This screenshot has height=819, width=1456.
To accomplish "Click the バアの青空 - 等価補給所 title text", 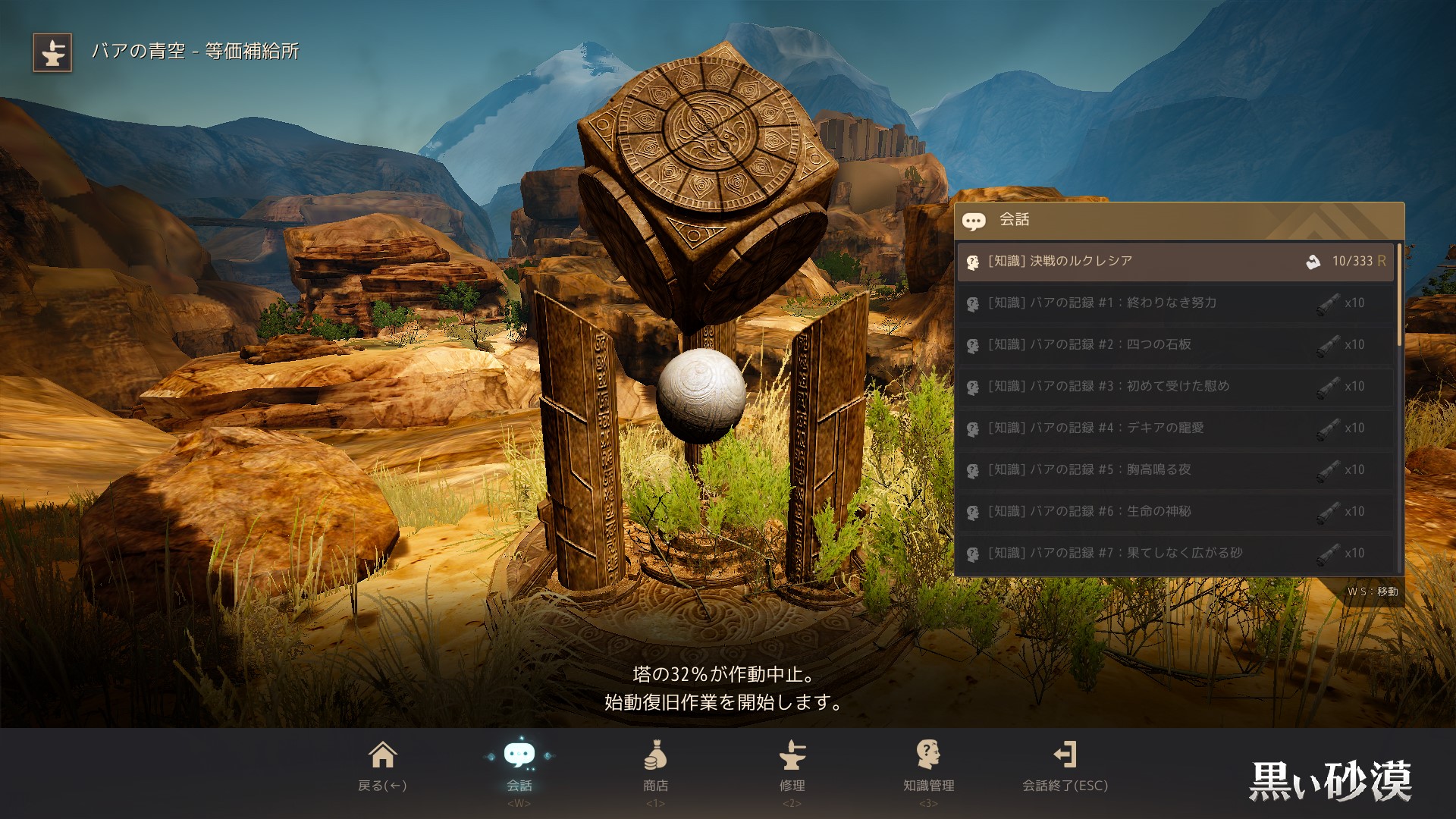I will [196, 52].
